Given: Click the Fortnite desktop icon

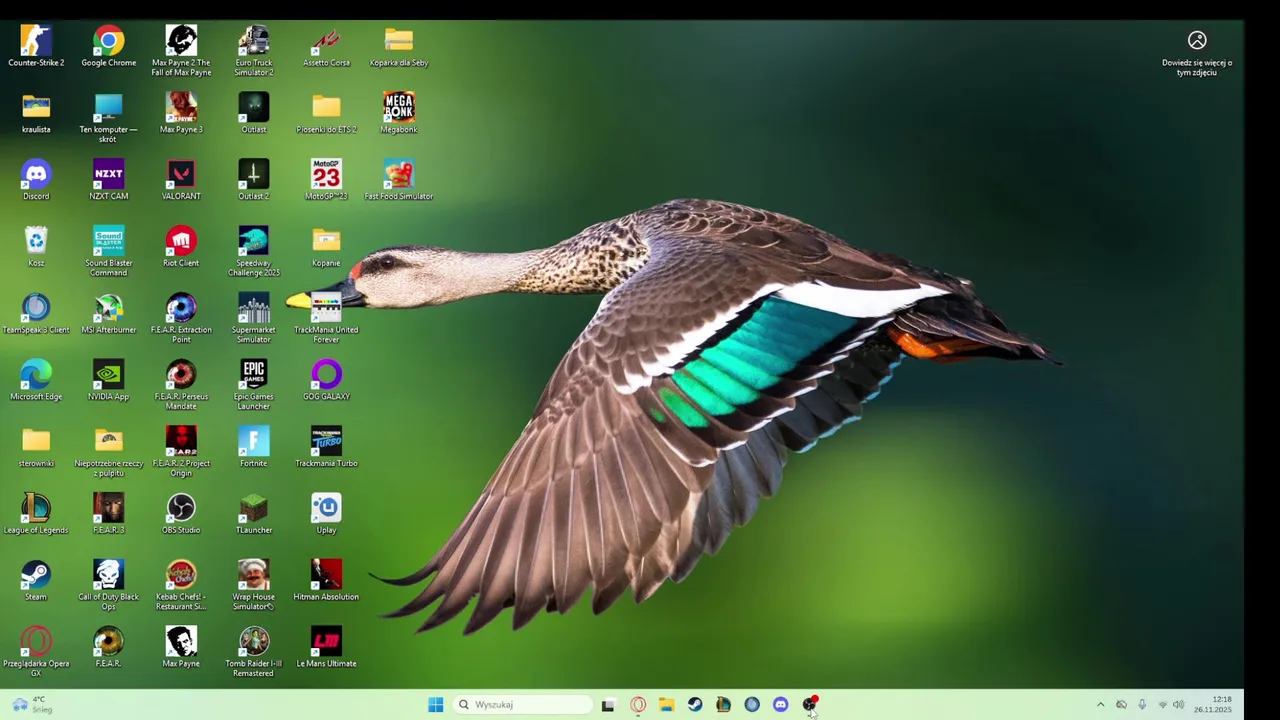Looking at the screenshot, I should point(254,448).
